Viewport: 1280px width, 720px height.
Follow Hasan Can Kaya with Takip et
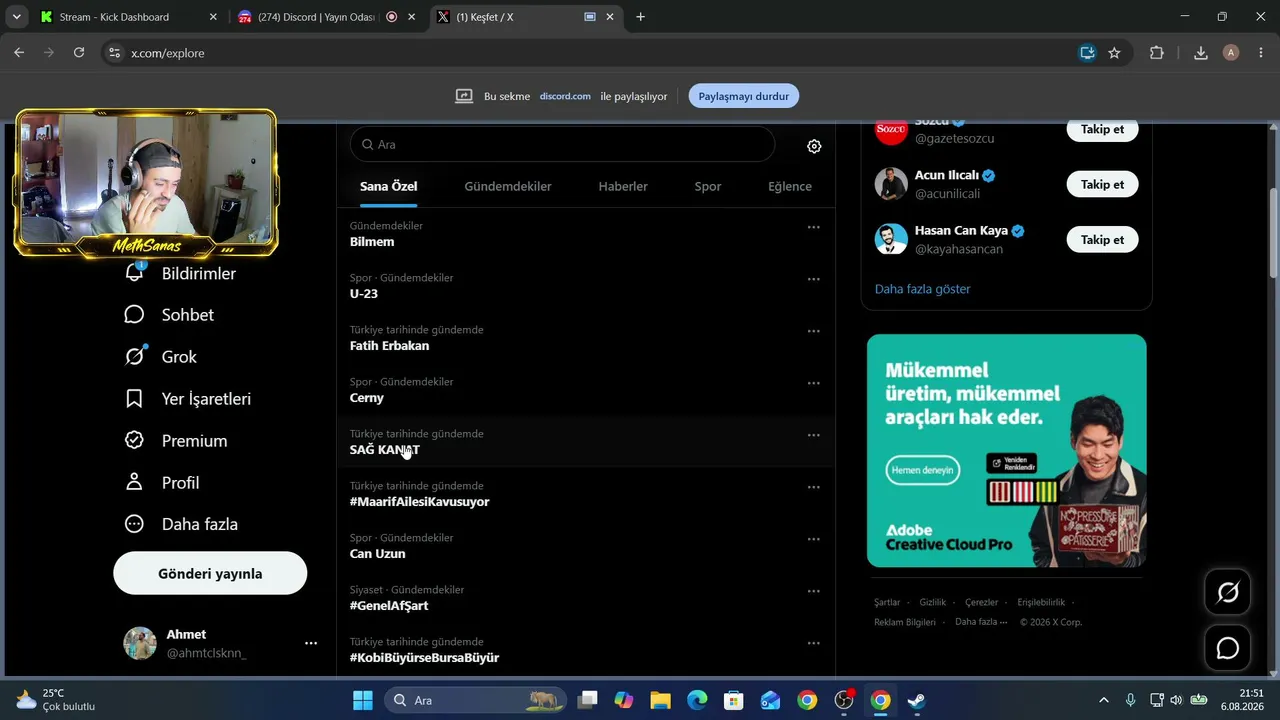coord(1102,240)
